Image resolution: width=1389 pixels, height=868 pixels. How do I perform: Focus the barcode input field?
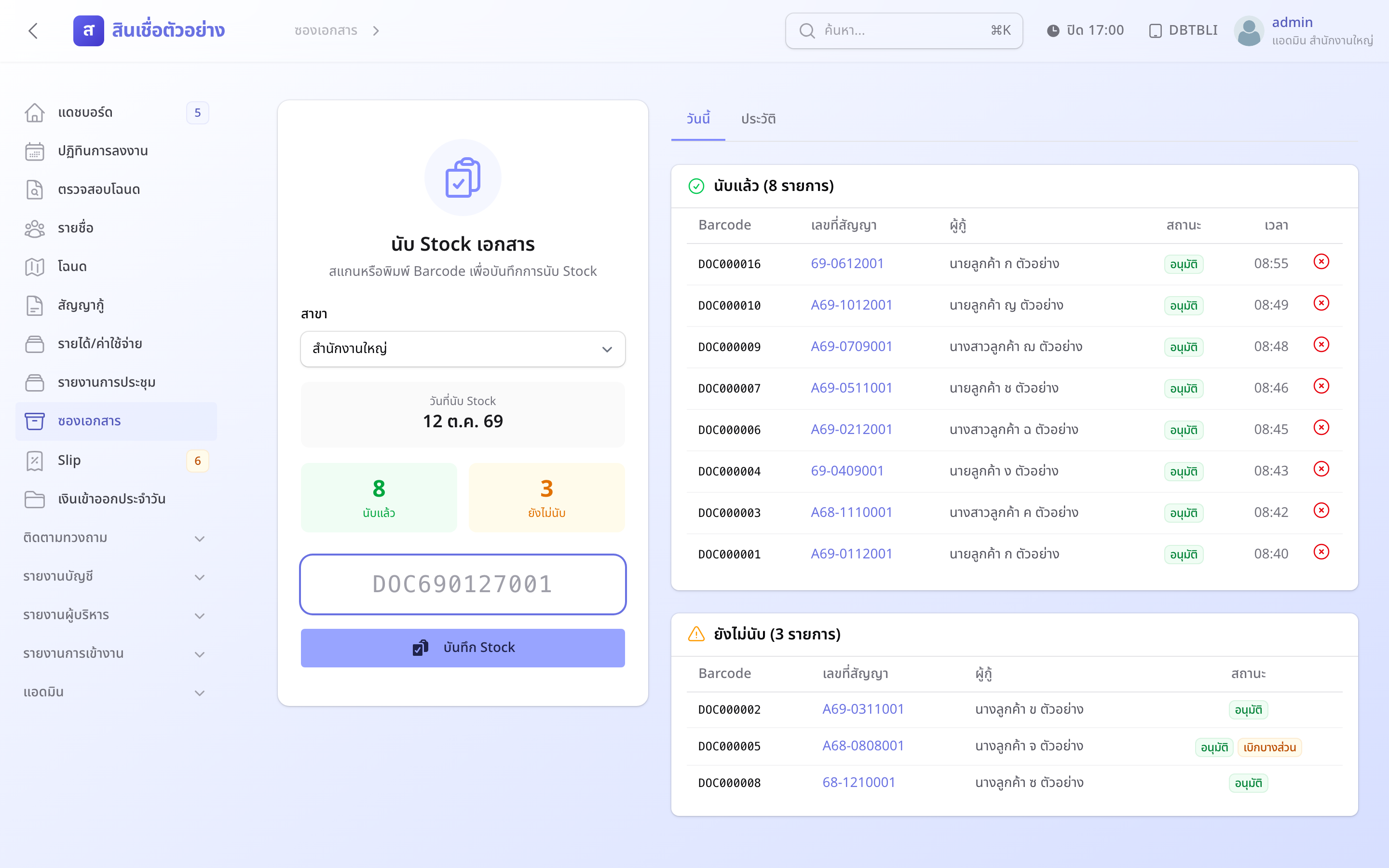463,584
